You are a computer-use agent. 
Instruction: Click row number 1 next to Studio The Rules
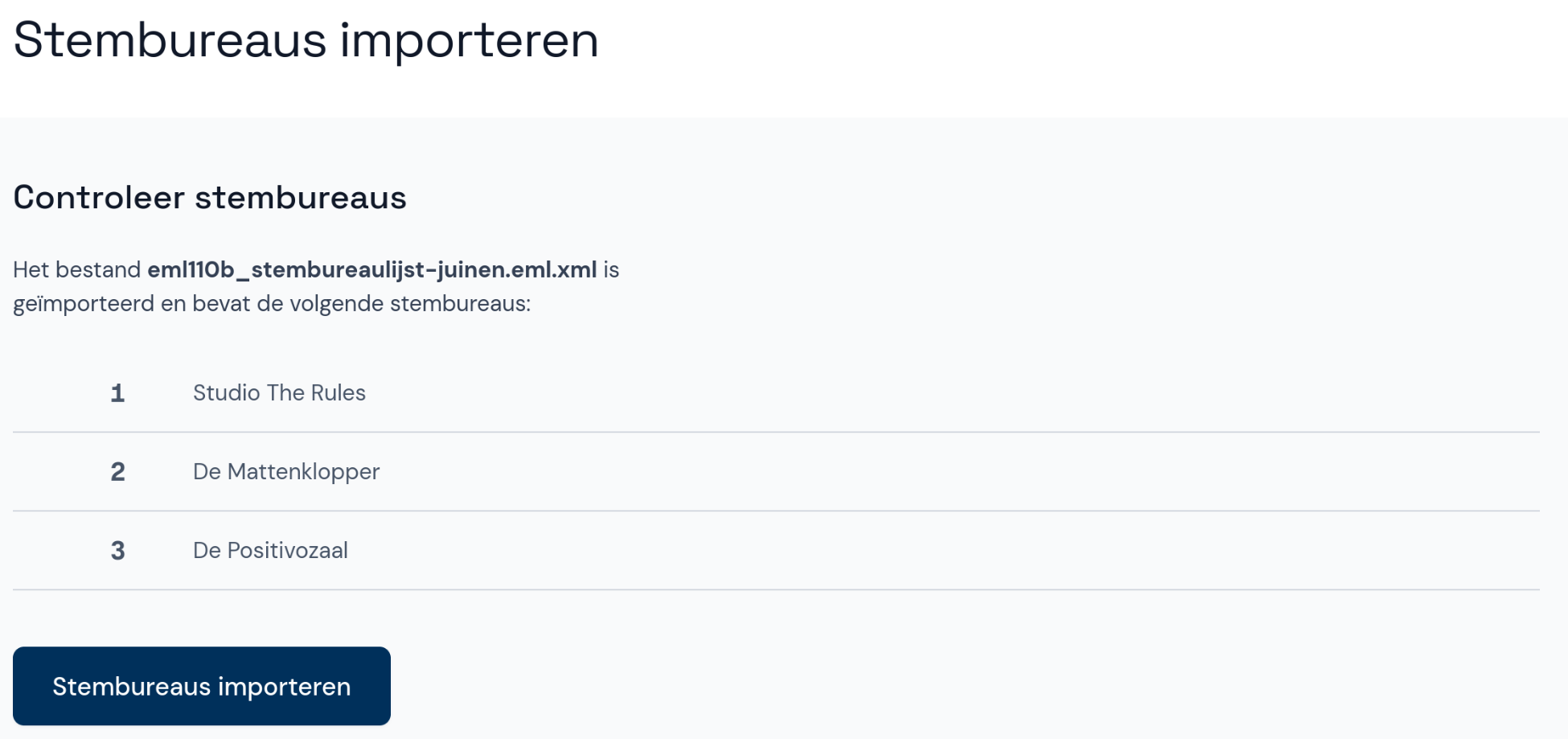point(117,392)
